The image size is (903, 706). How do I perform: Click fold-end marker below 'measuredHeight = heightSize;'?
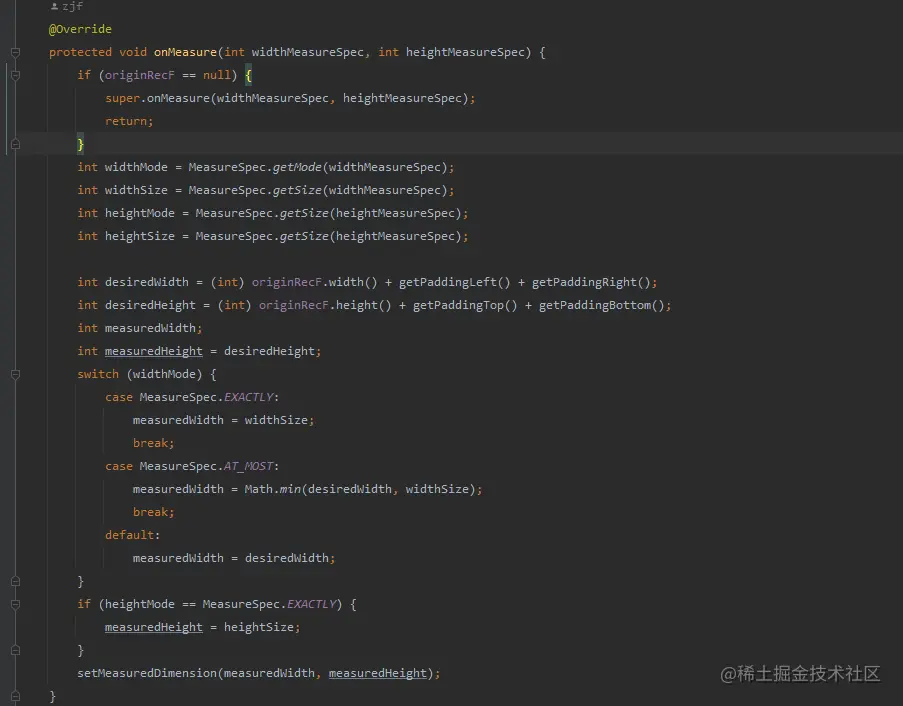(16, 650)
